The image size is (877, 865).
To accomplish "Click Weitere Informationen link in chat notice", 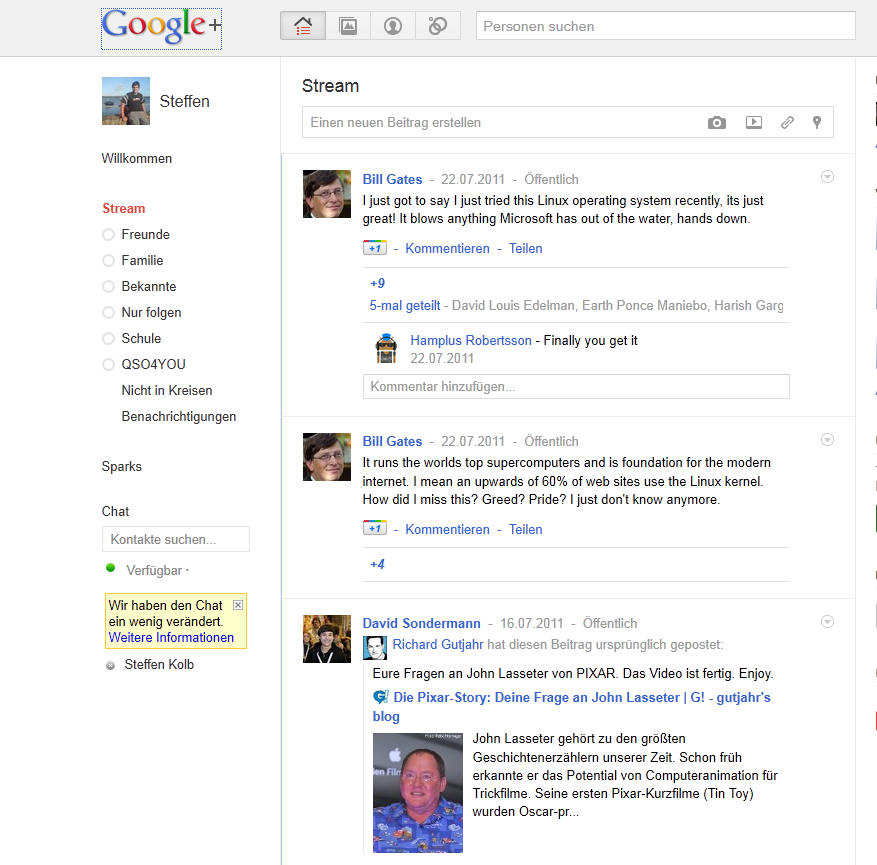I will (x=171, y=637).
